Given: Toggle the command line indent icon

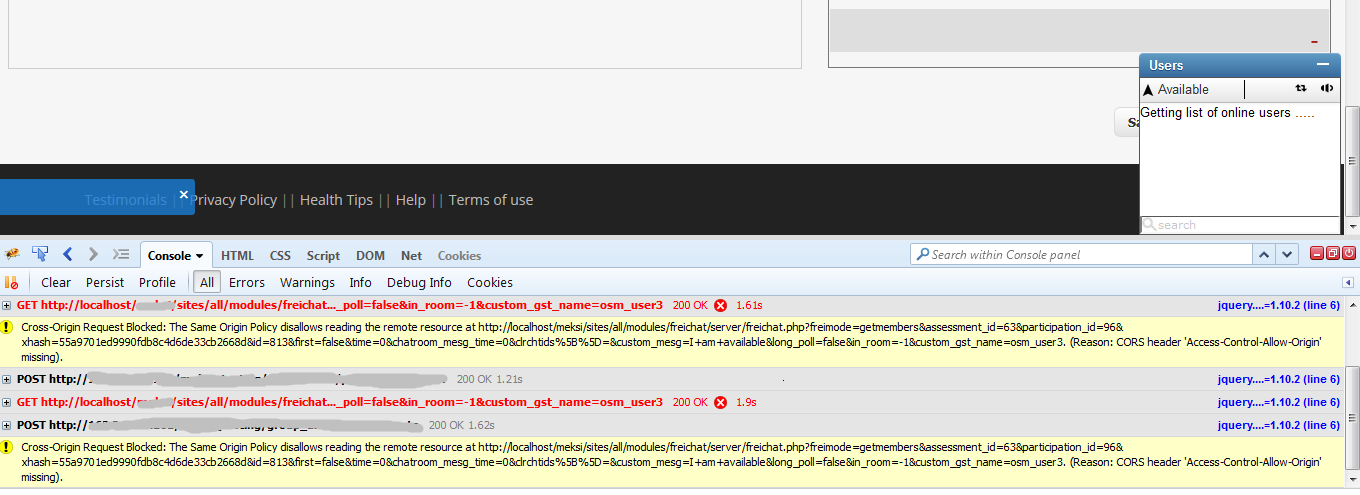Looking at the screenshot, I should [121, 255].
